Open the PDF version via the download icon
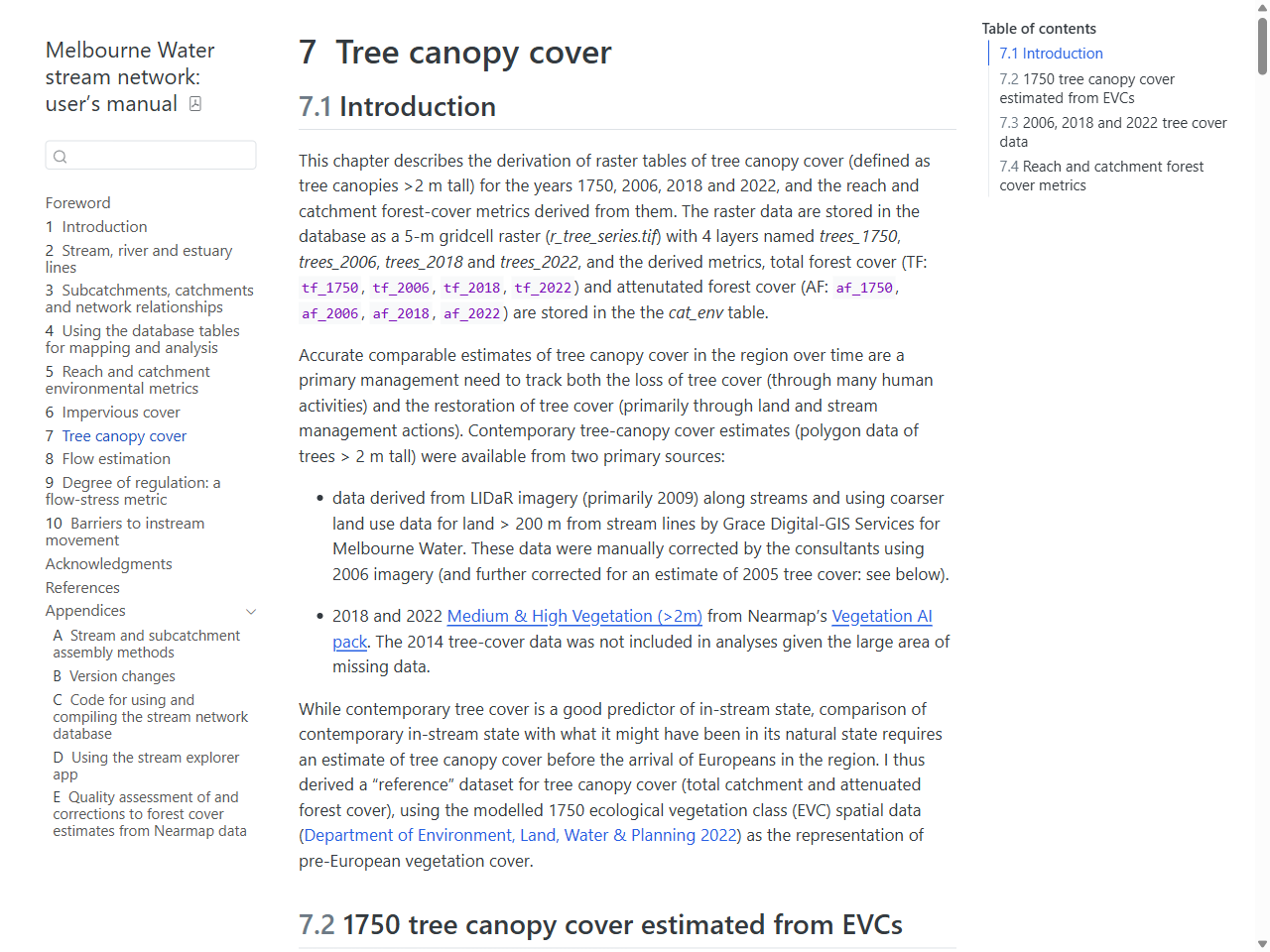The image size is (1270, 952). click(195, 103)
